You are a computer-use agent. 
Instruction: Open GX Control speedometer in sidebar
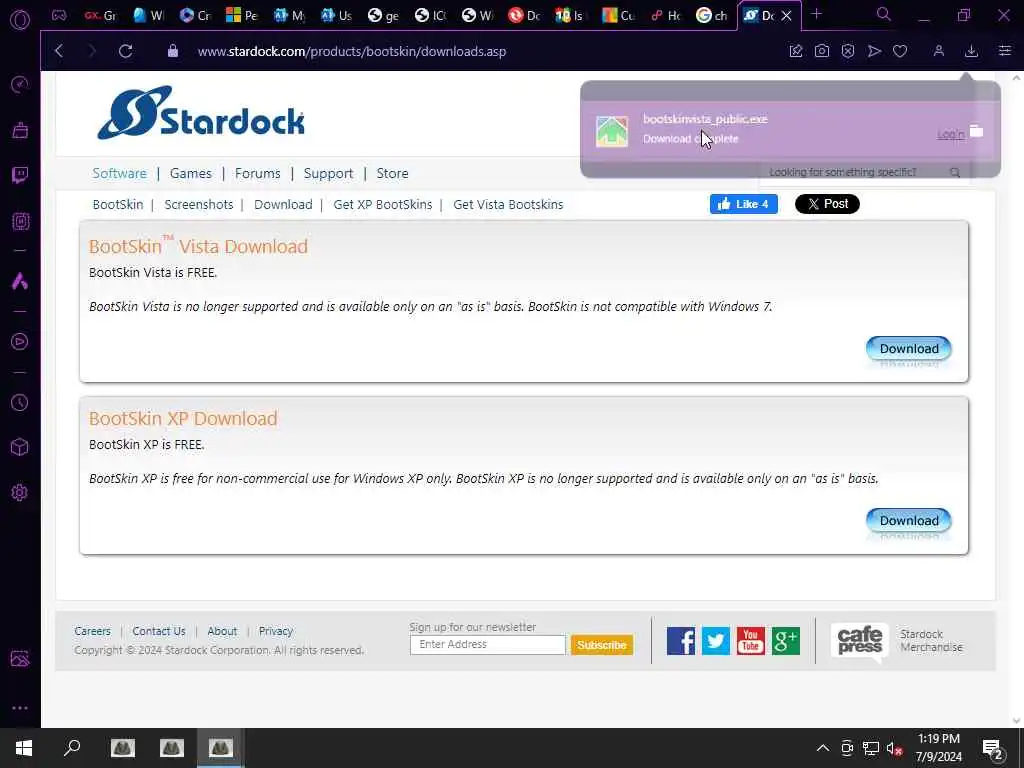tap(20, 84)
